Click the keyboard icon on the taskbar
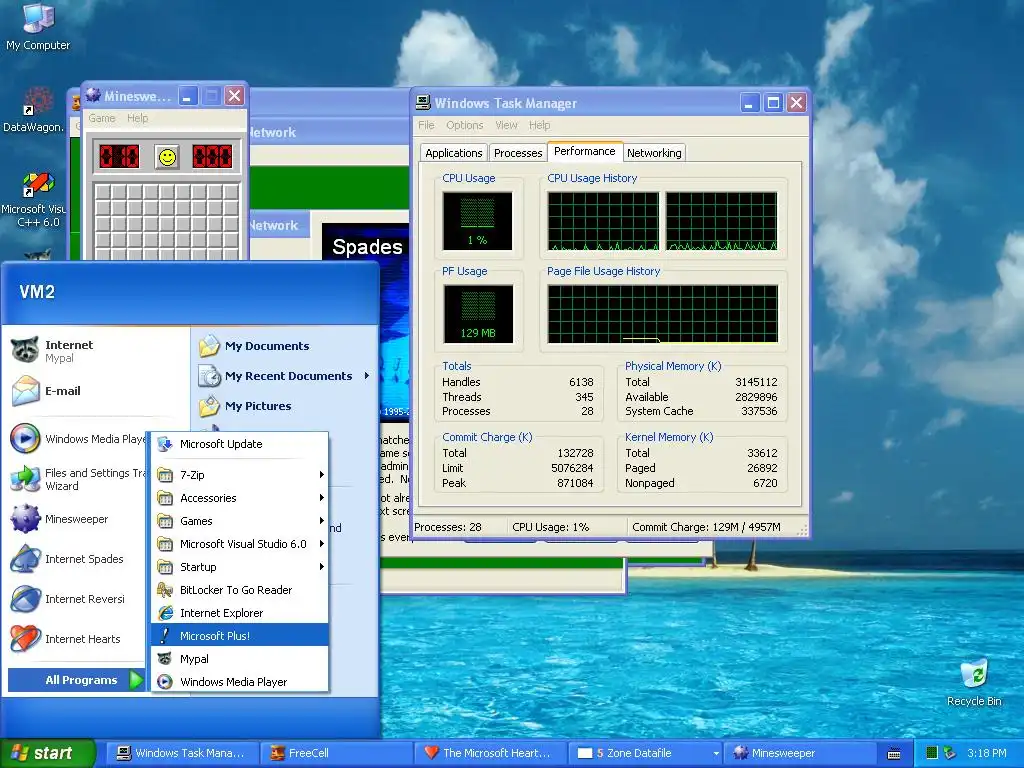Screen dimensions: 1024x768 pos(894,754)
